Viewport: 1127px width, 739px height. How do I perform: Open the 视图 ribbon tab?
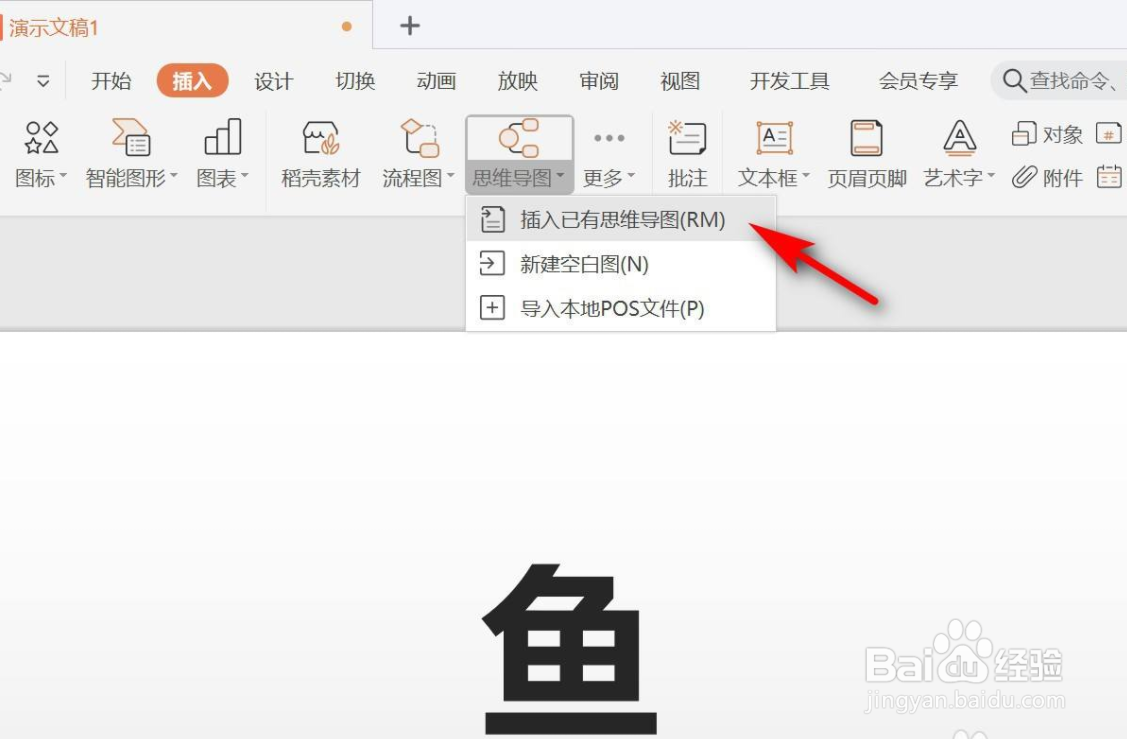680,81
